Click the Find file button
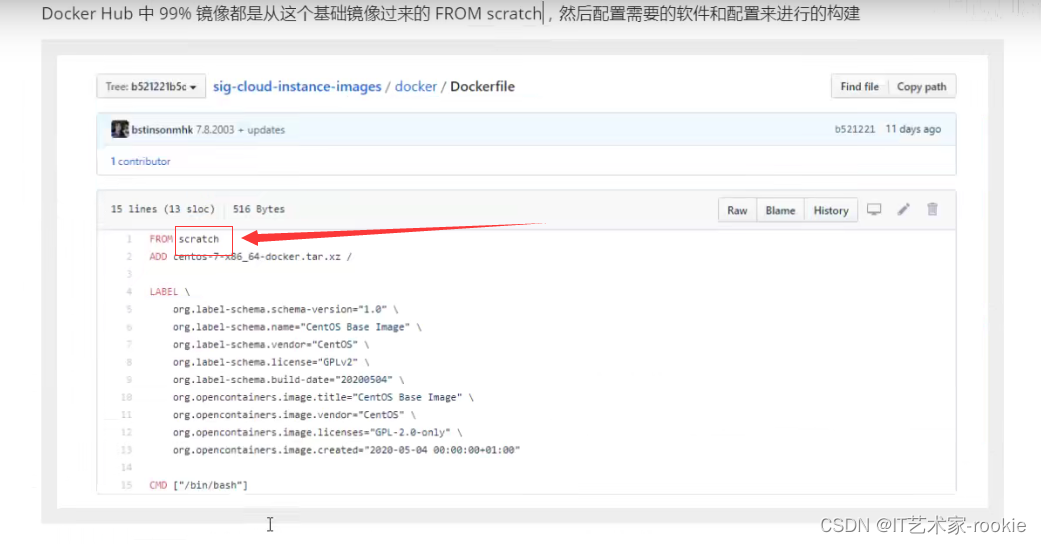This screenshot has height=544, width=1041. [859, 86]
